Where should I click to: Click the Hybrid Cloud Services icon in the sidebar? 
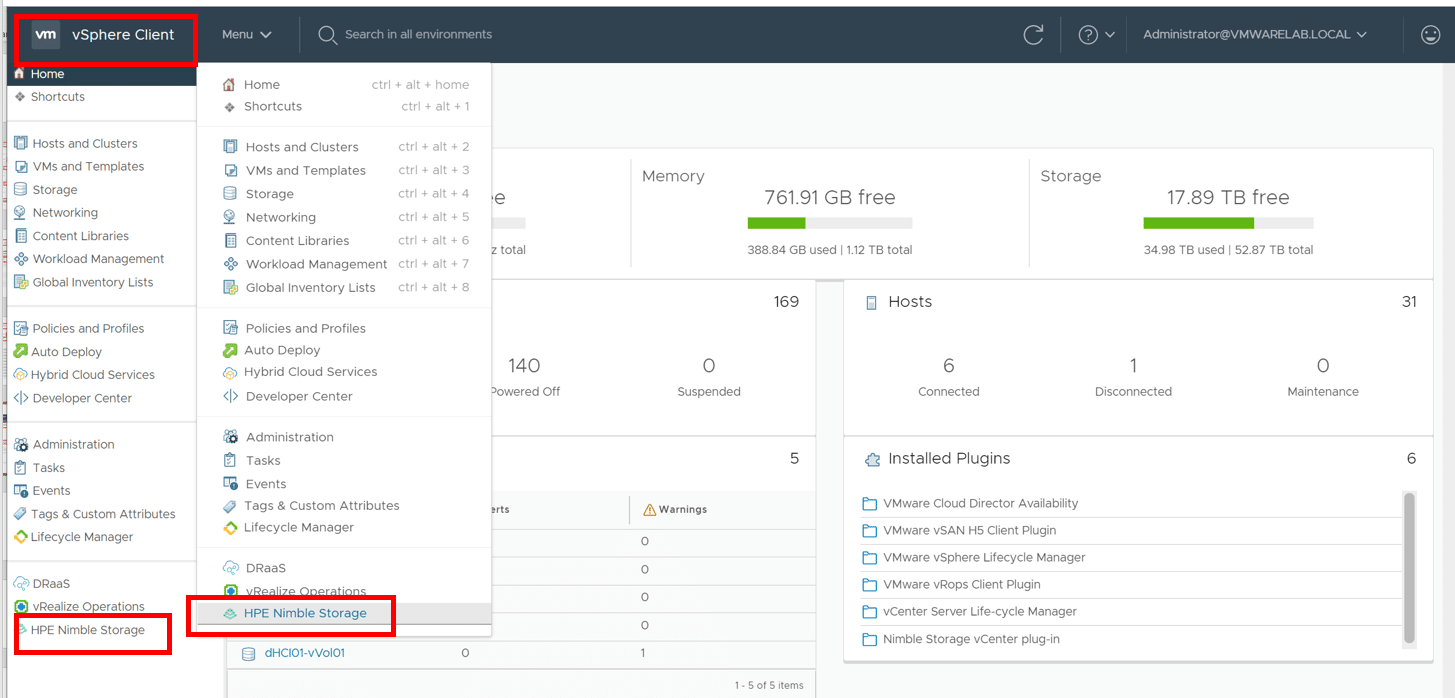point(21,375)
